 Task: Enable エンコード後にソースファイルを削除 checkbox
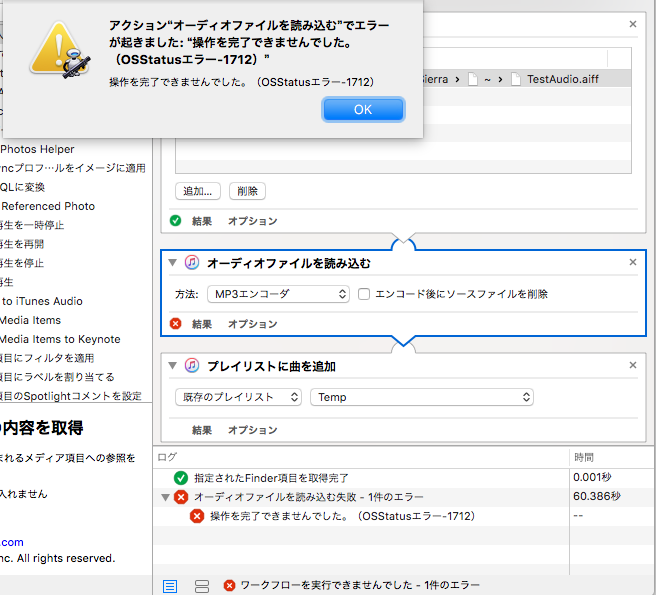[x=364, y=294]
